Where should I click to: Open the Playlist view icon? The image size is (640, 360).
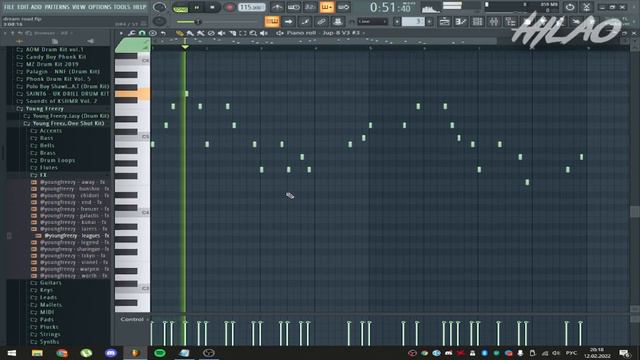click(x=444, y=22)
